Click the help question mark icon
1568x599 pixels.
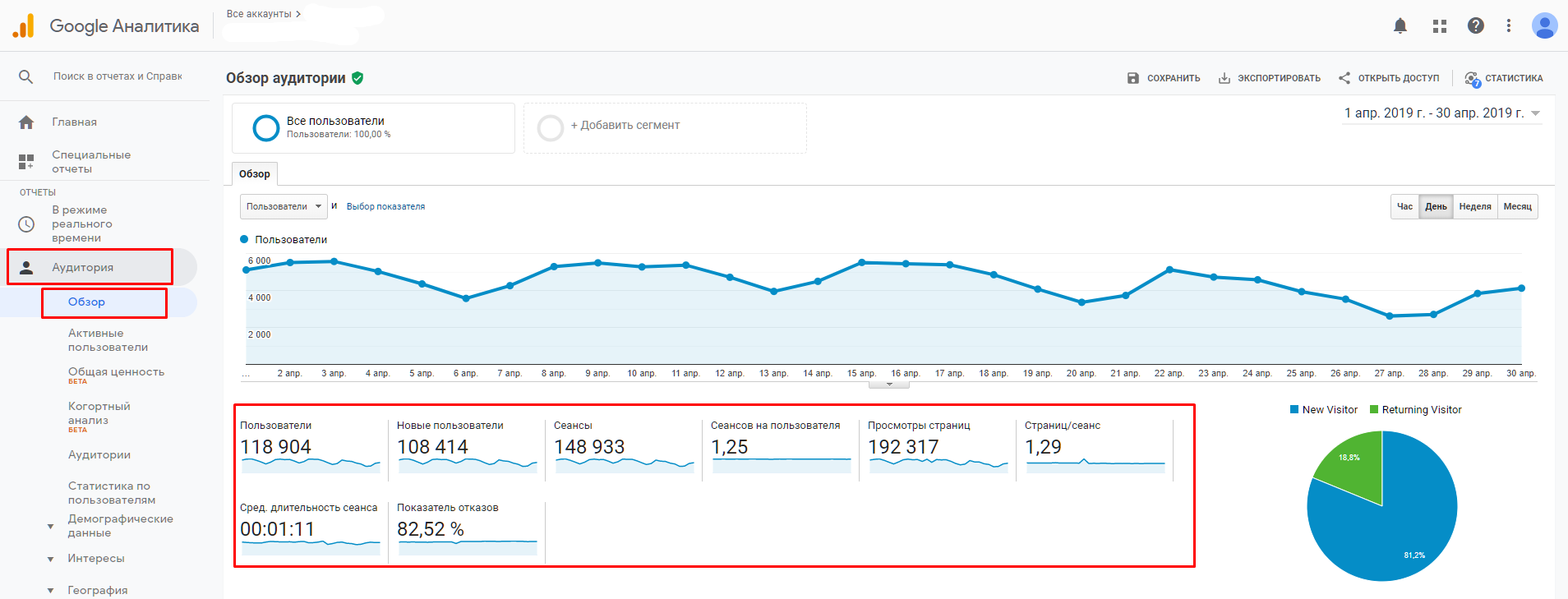1476,26
